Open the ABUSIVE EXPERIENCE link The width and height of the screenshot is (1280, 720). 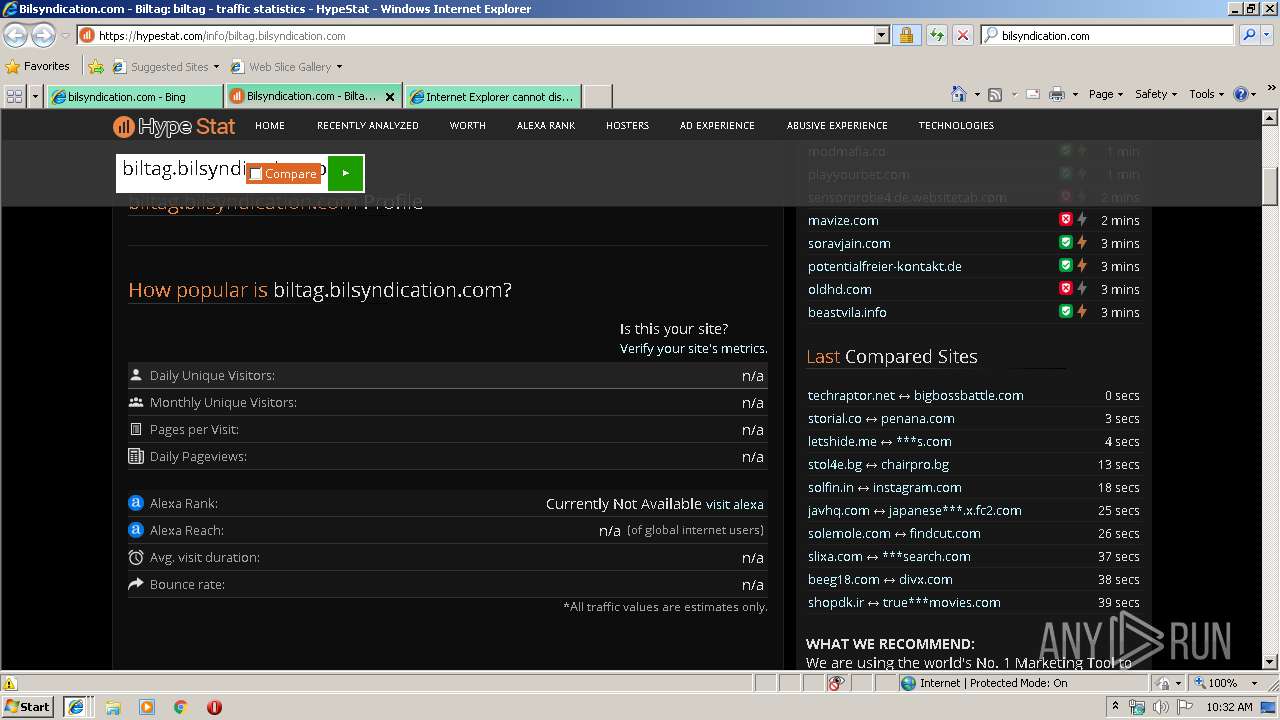click(x=837, y=125)
